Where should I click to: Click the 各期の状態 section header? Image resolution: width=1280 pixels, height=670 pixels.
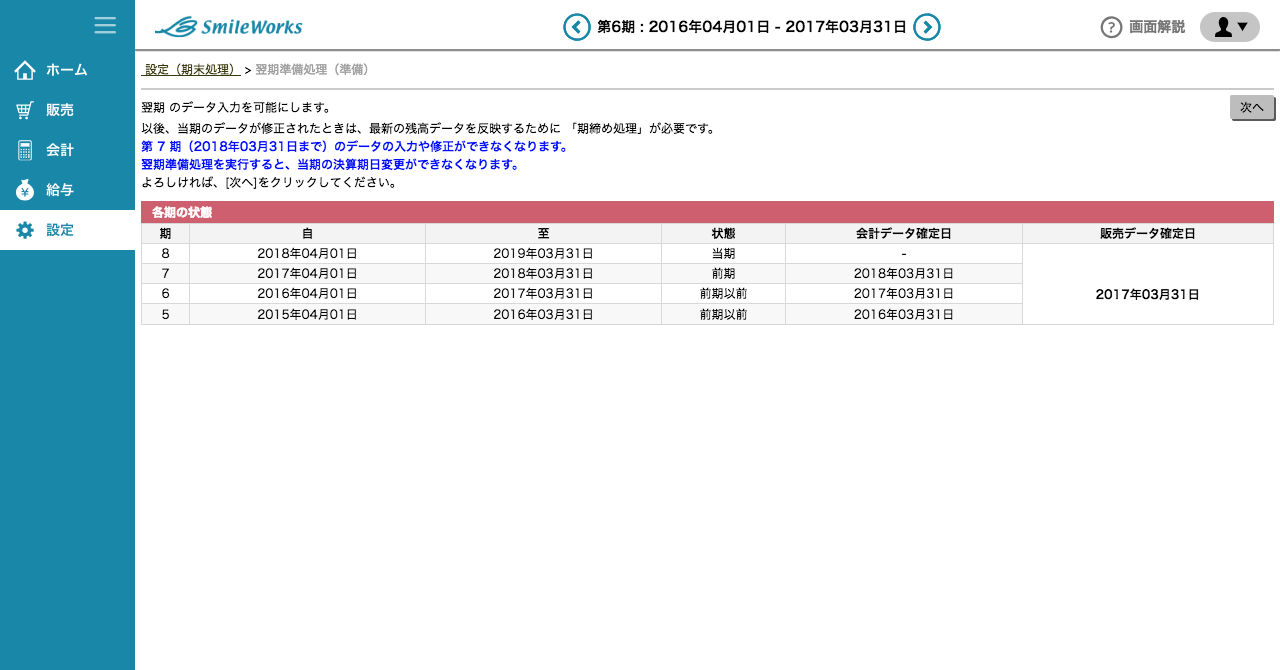(707, 212)
